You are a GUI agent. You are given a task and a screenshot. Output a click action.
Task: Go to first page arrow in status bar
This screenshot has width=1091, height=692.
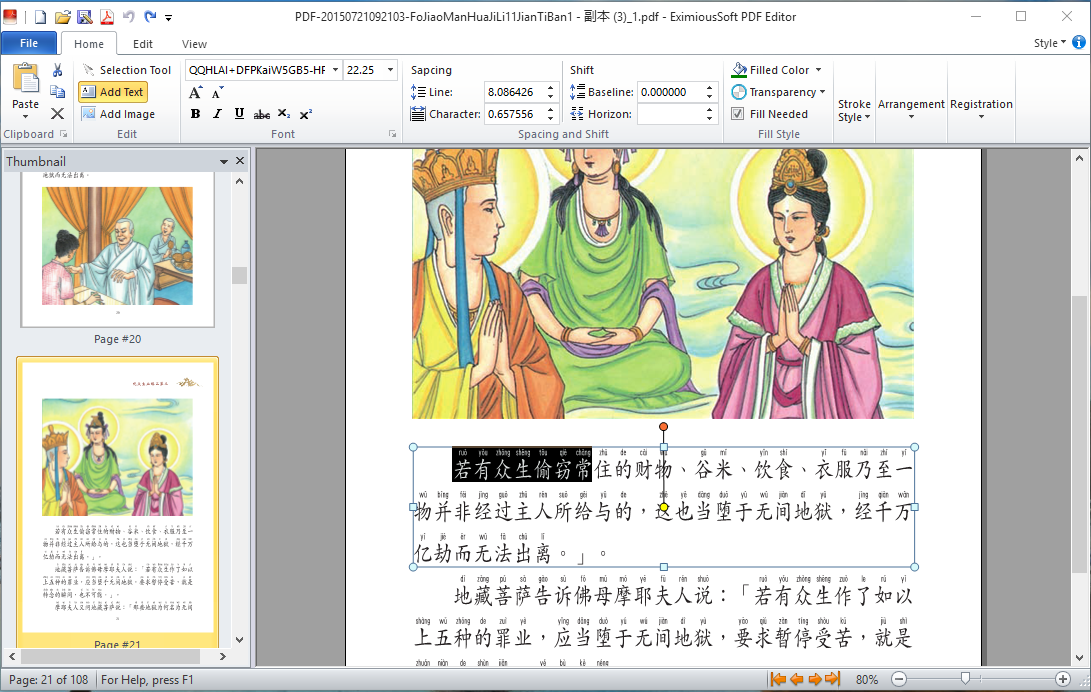coord(777,680)
